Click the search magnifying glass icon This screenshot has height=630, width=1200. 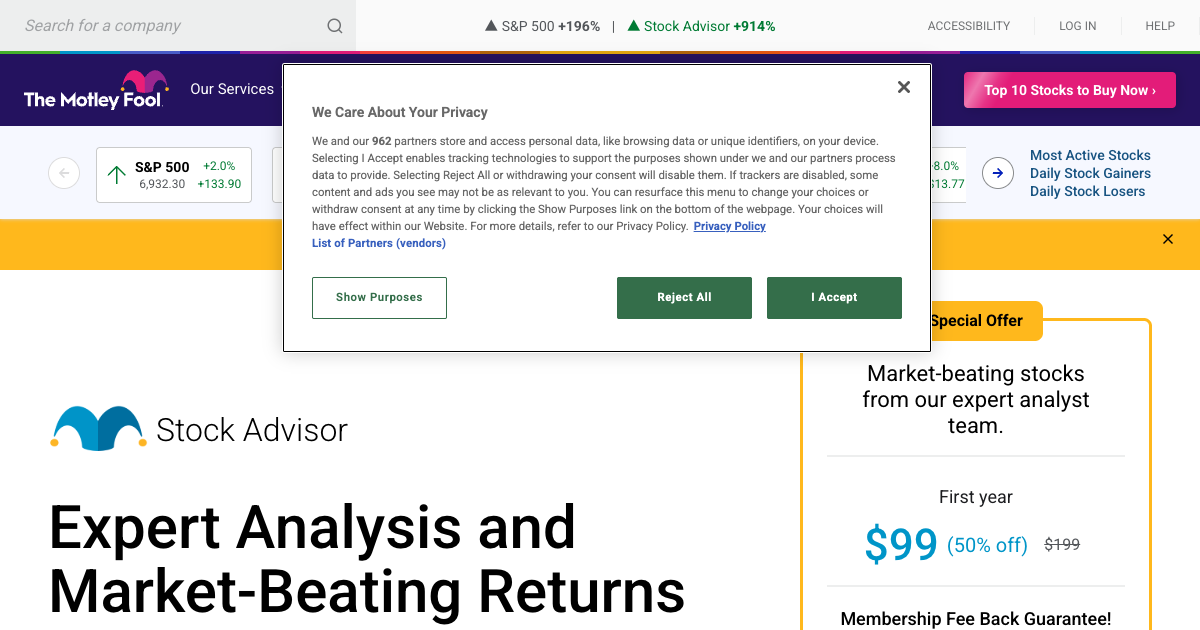click(x=334, y=25)
